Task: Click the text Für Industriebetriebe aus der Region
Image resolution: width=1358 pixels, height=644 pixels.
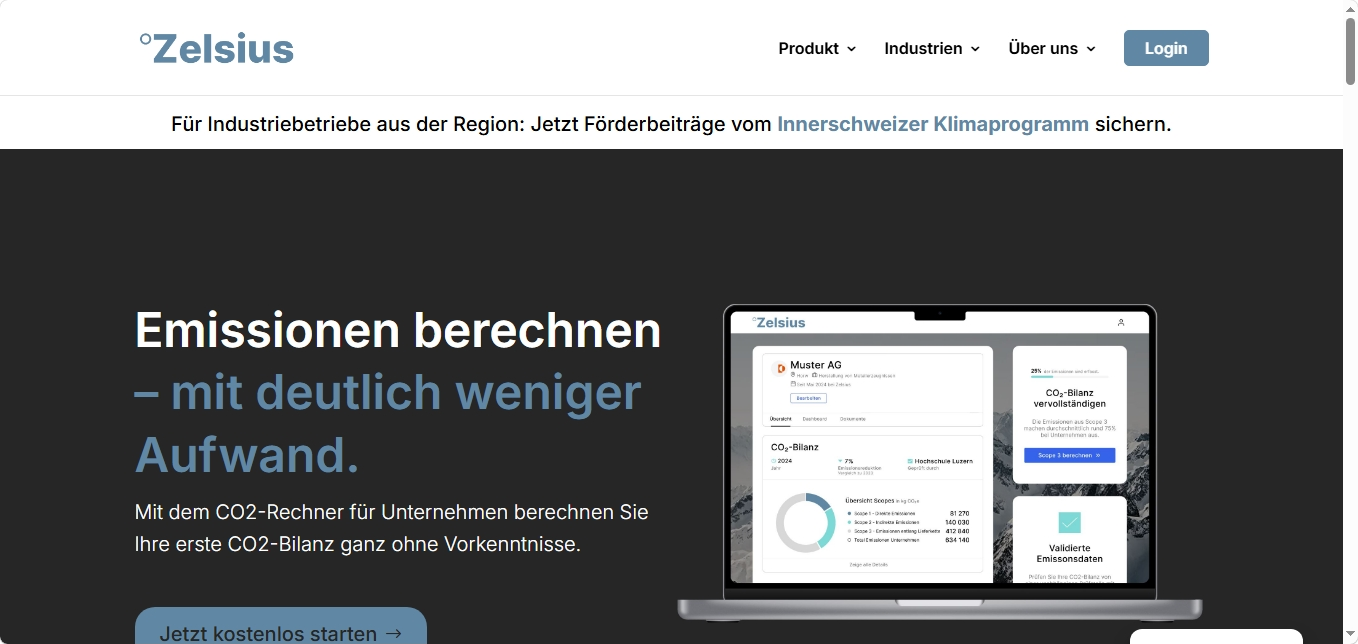Action: click(x=347, y=124)
